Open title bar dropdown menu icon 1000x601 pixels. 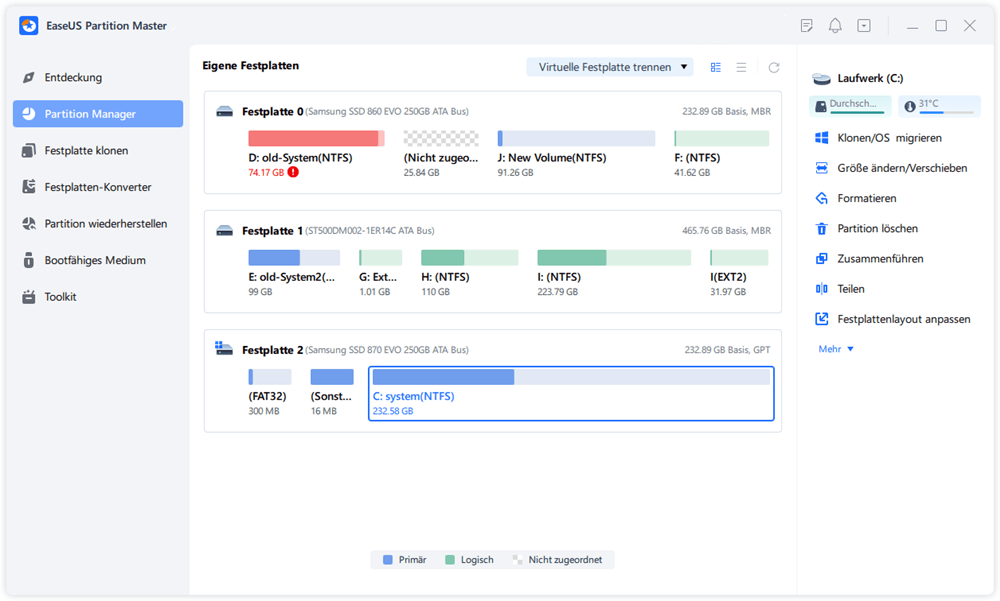(864, 26)
